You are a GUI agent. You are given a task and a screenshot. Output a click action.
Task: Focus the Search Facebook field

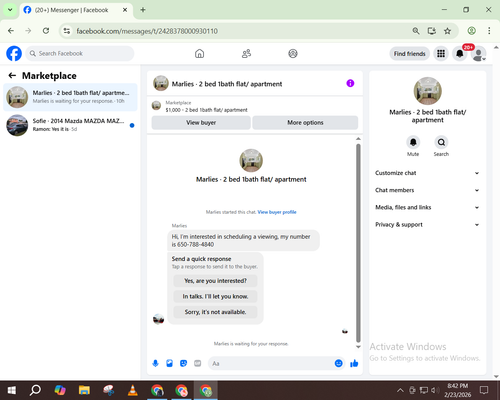[x=80, y=54]
